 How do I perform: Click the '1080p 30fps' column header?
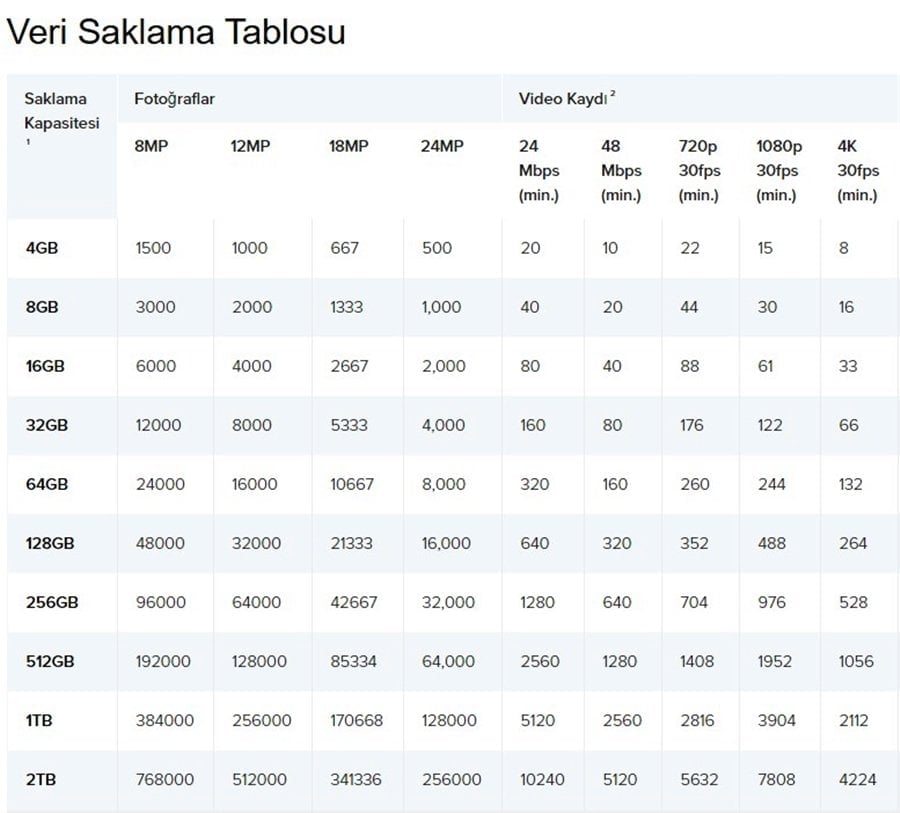pyautogui.click(x=779, y=170)
